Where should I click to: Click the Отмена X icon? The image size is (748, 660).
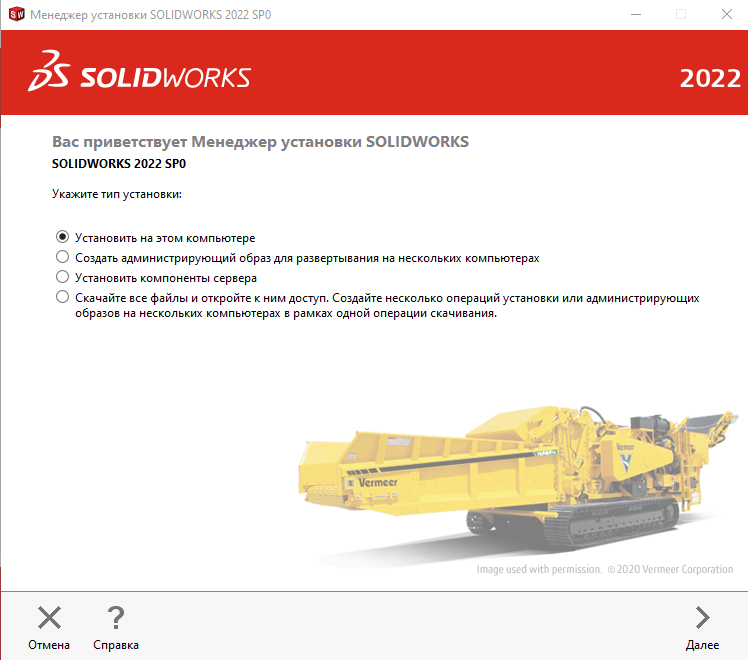[49, 618]
